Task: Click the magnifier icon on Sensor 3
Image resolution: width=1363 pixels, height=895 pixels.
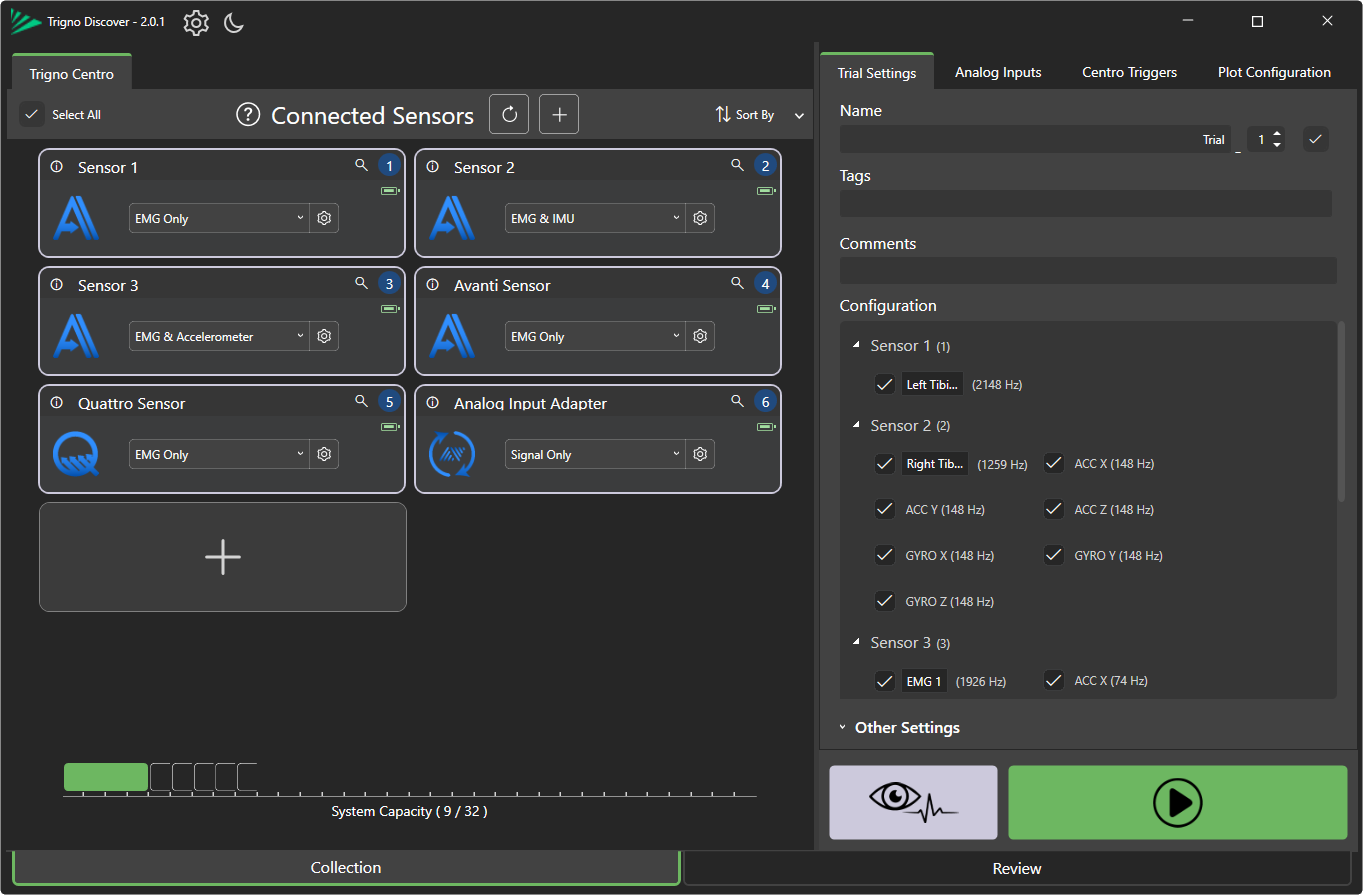Action: click(x=362, y=284)
